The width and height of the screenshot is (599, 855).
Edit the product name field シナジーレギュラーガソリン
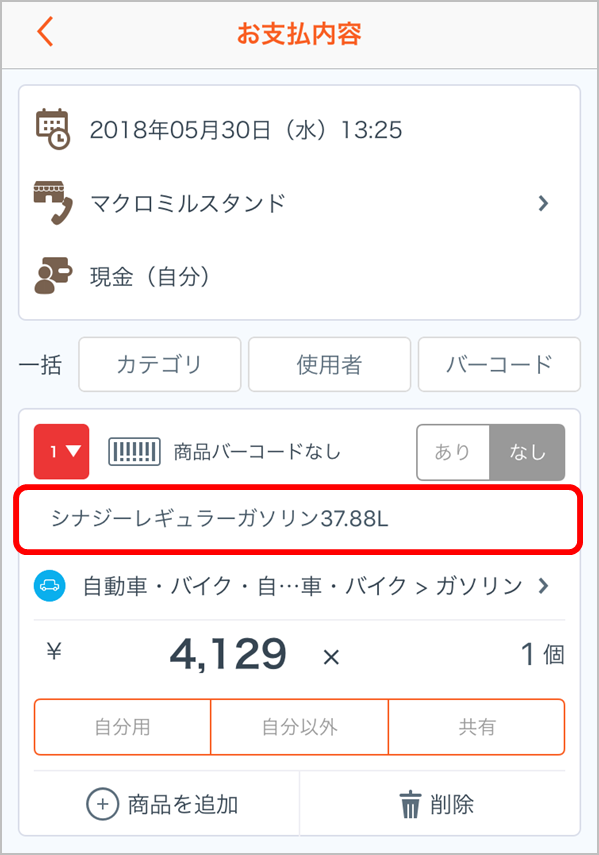click(298, 519)
